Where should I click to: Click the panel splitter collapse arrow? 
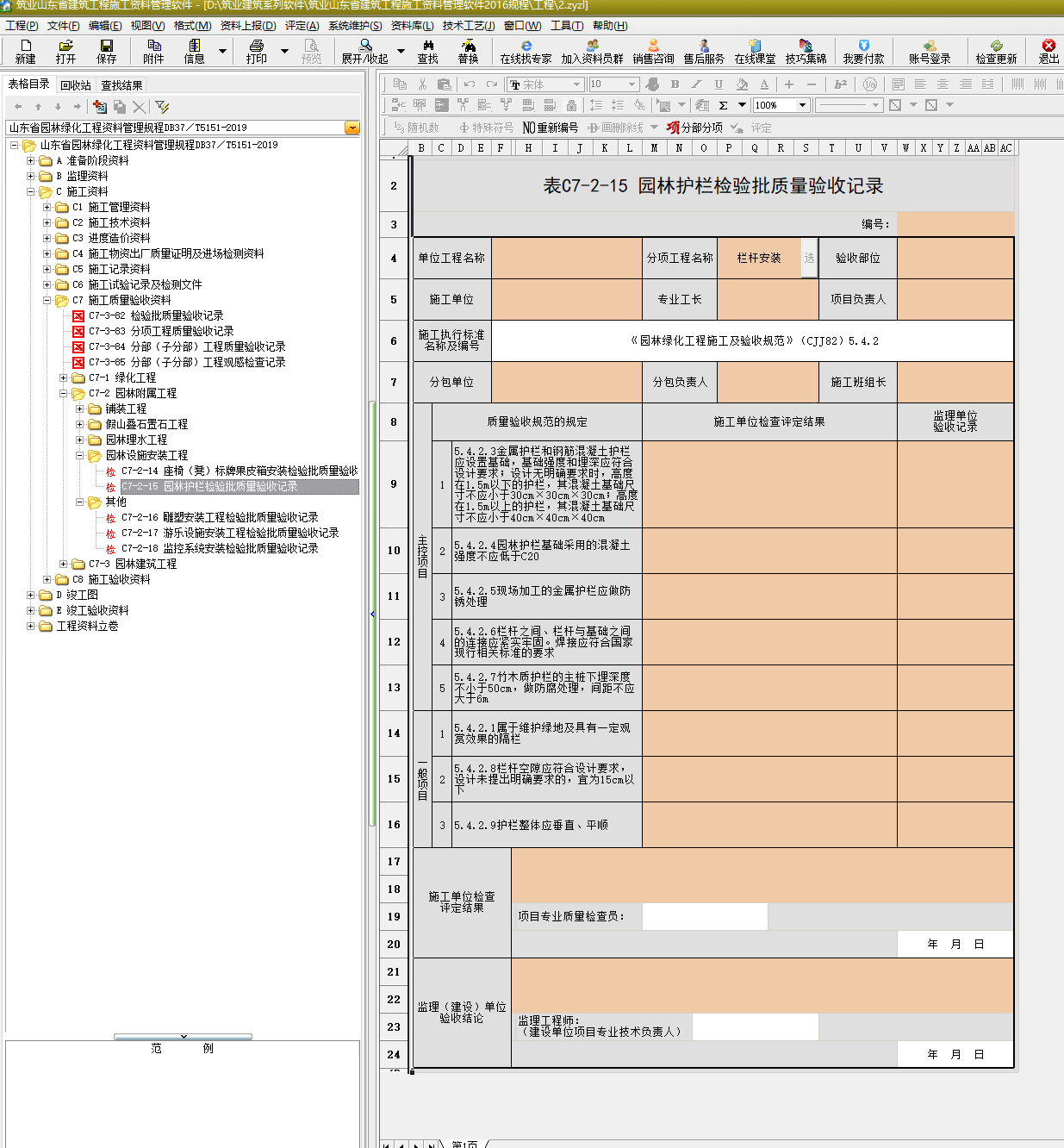tap(372, 614)
